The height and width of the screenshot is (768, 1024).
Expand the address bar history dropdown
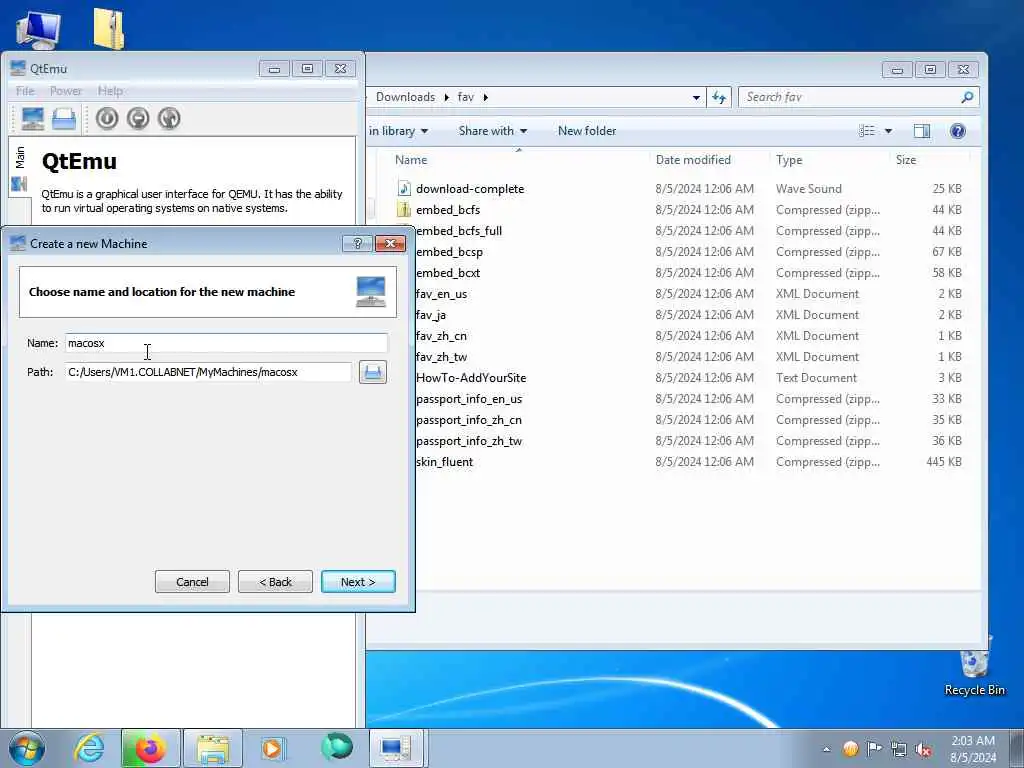(x=696, y=98)
